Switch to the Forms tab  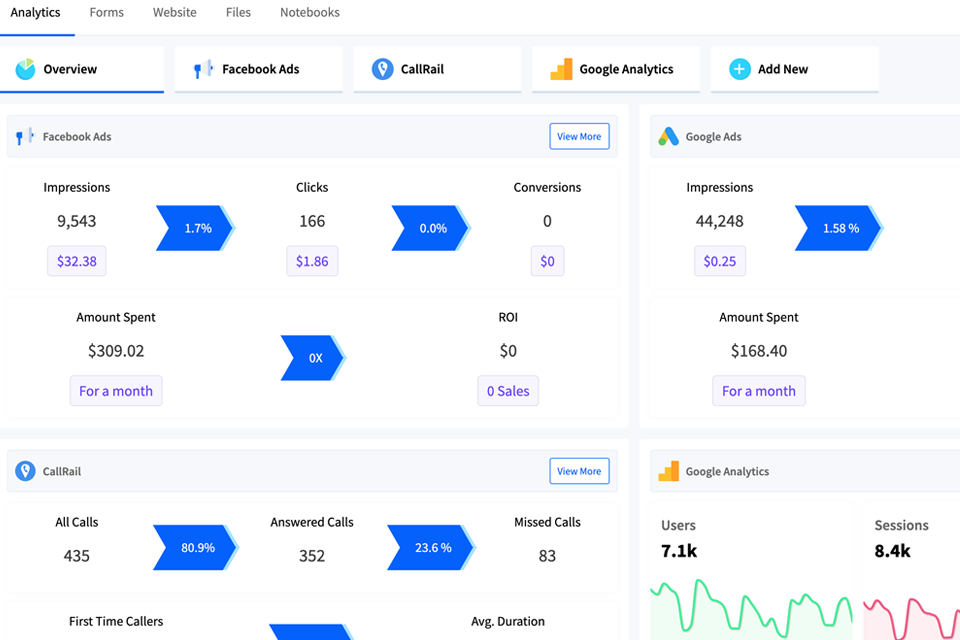tap(106, 13)
